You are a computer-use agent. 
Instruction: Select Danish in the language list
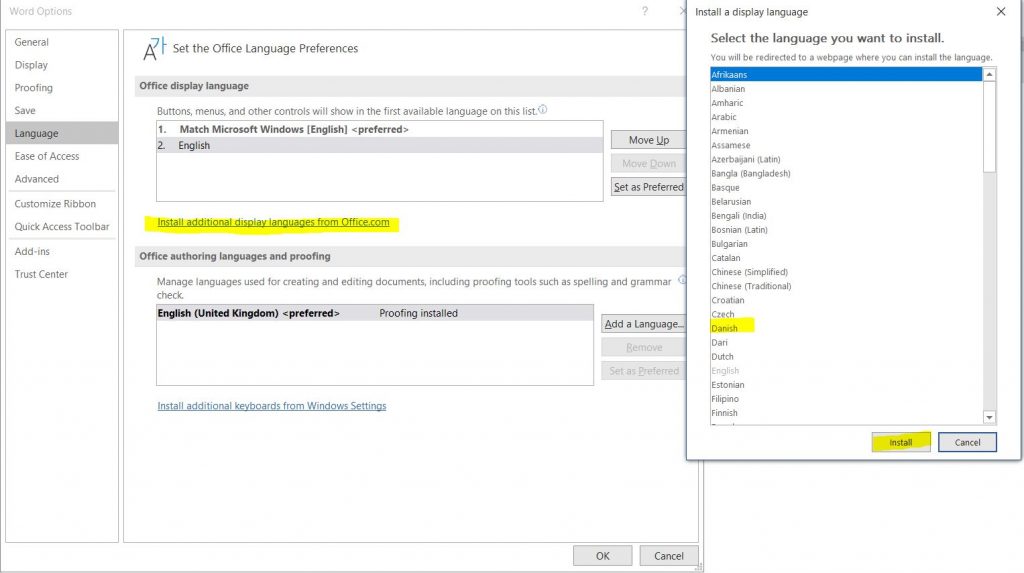[725, 328]
